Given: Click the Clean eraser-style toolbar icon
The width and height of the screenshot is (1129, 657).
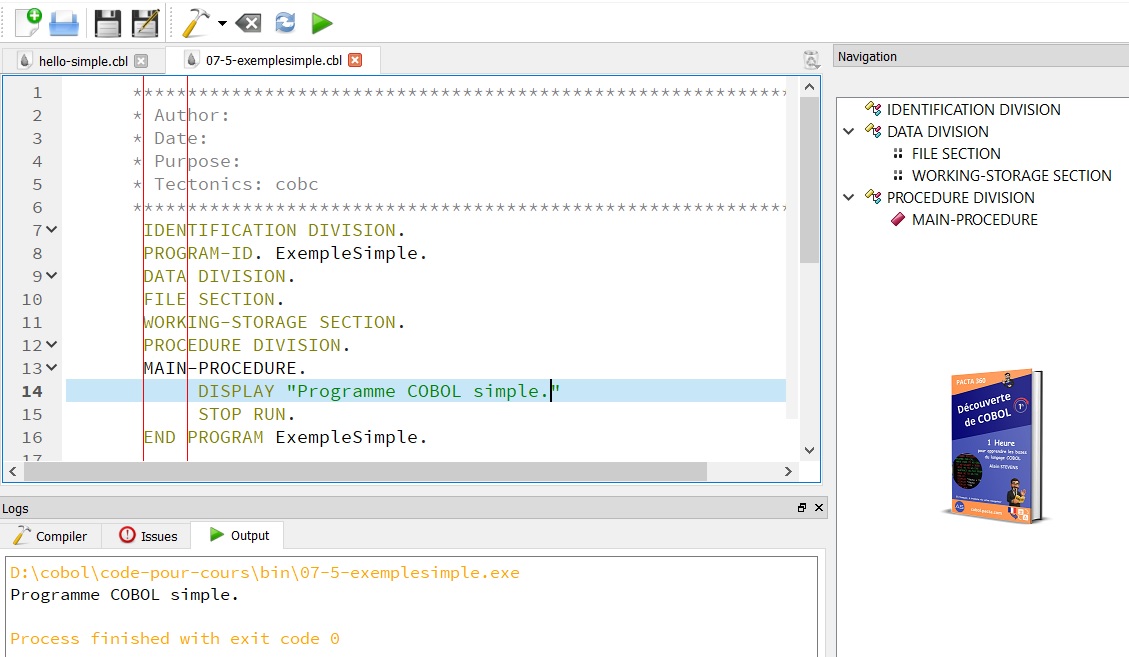Looking at the screenshot, I should (x=248, y=24).
